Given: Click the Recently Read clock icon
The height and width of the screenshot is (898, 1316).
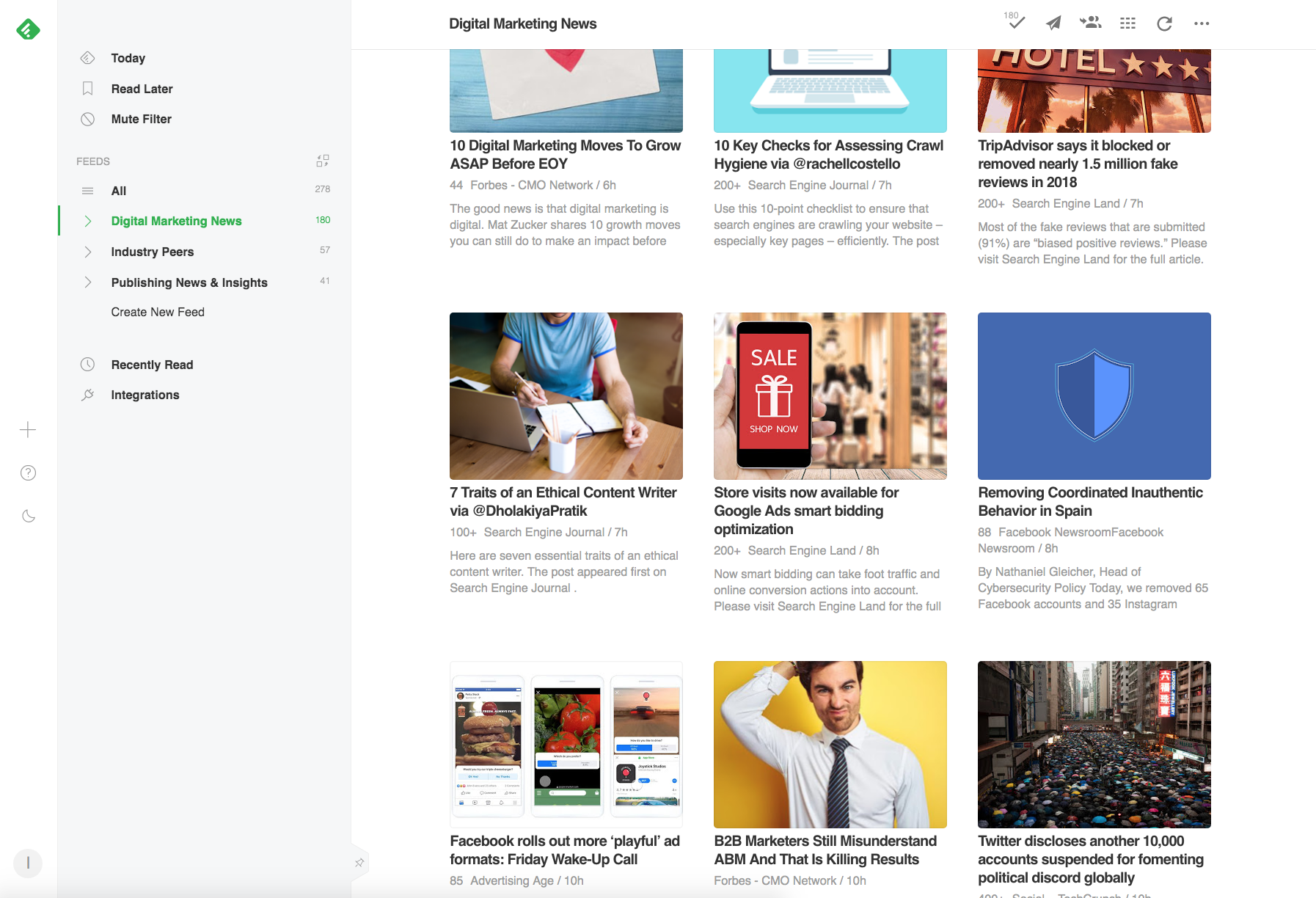Looking at the screenshot, I should pos(87,365).
